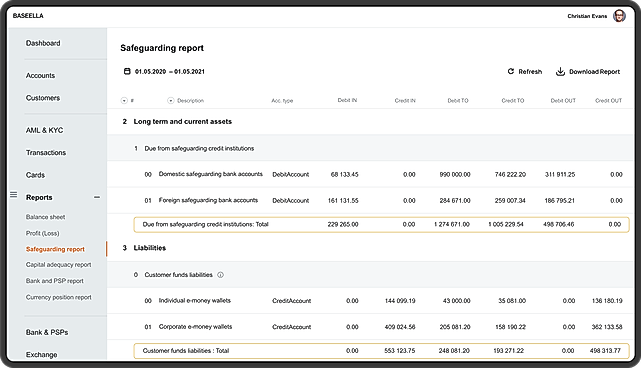Click info icon beside Customer funds liabilities
641x368 pixels.
[x=220, y=275]
